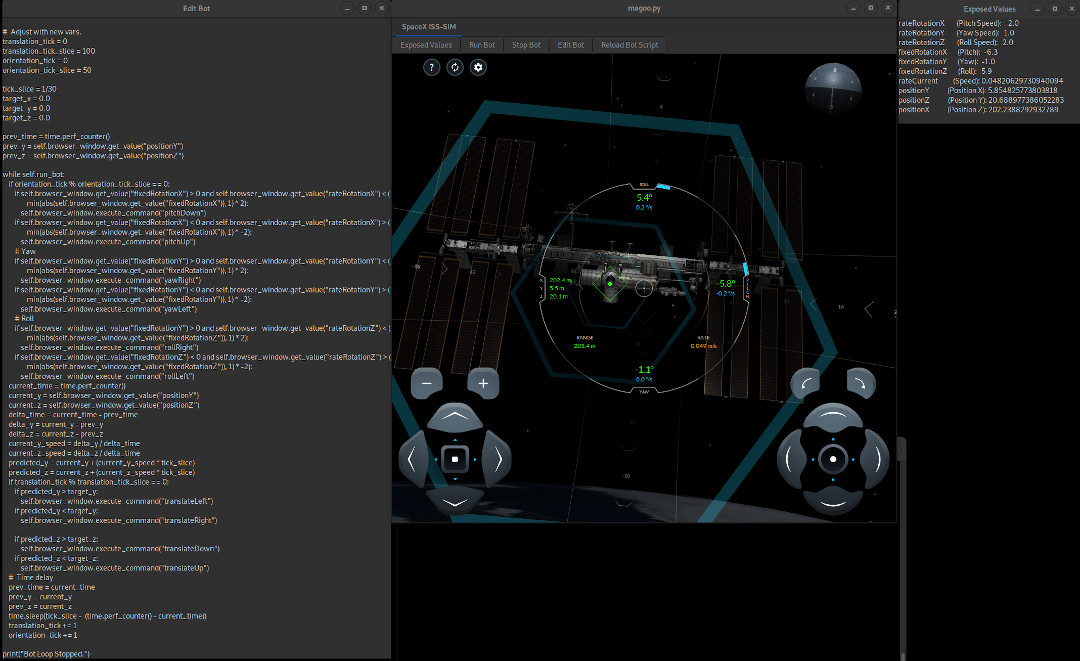
Task: Open the simulator settings gear
Action: pos(478,67)
